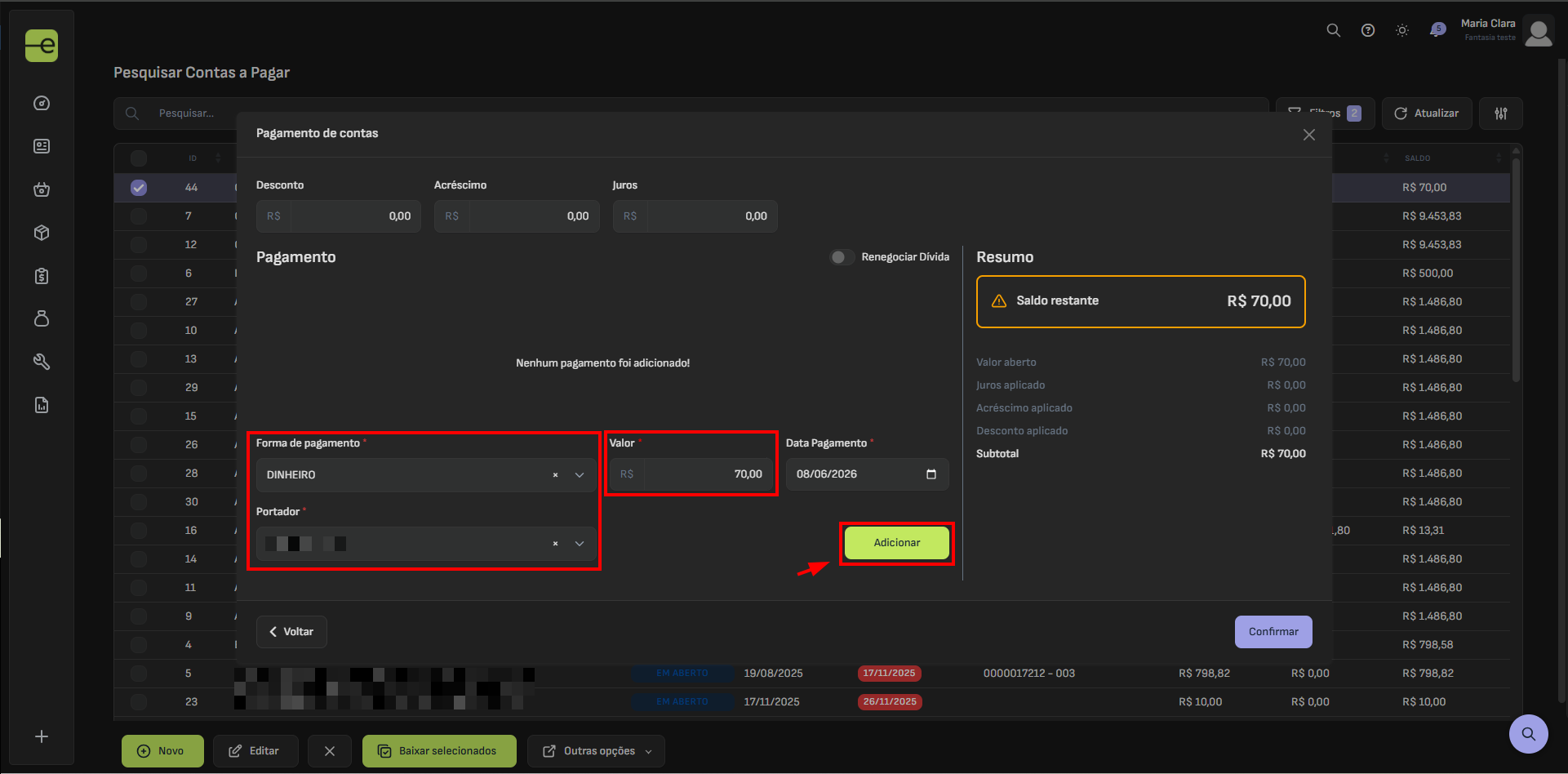Open the notifications bell icon
Viewport: 1568px width, 774px height.
(1437, 30)
